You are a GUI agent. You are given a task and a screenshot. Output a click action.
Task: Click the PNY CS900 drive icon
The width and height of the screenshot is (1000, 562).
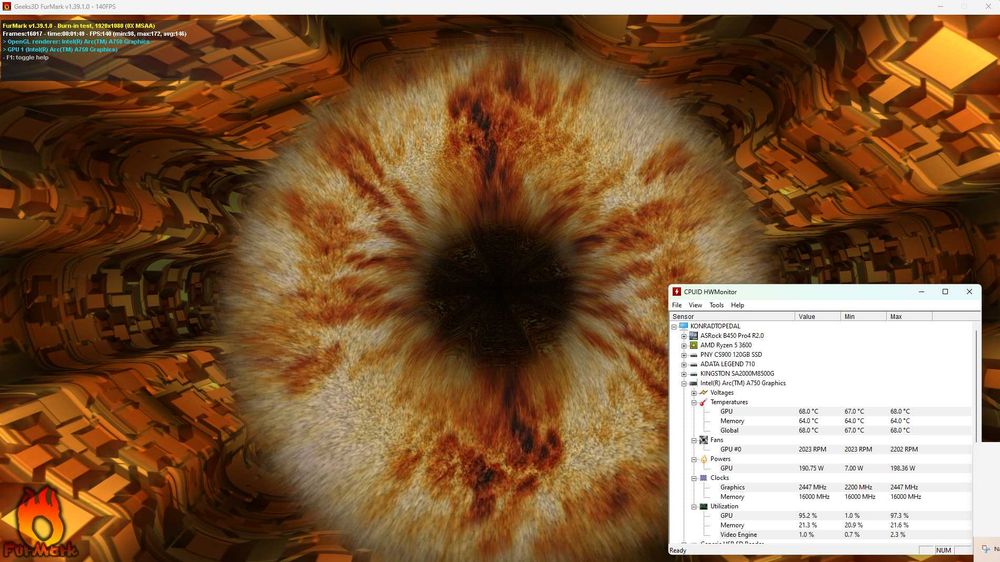click(x=693, y=355)
